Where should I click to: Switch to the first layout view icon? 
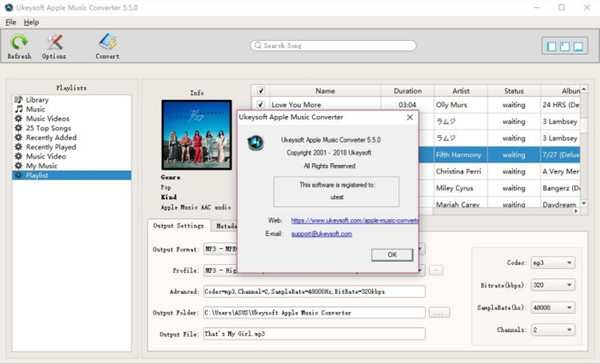(551, 47)
